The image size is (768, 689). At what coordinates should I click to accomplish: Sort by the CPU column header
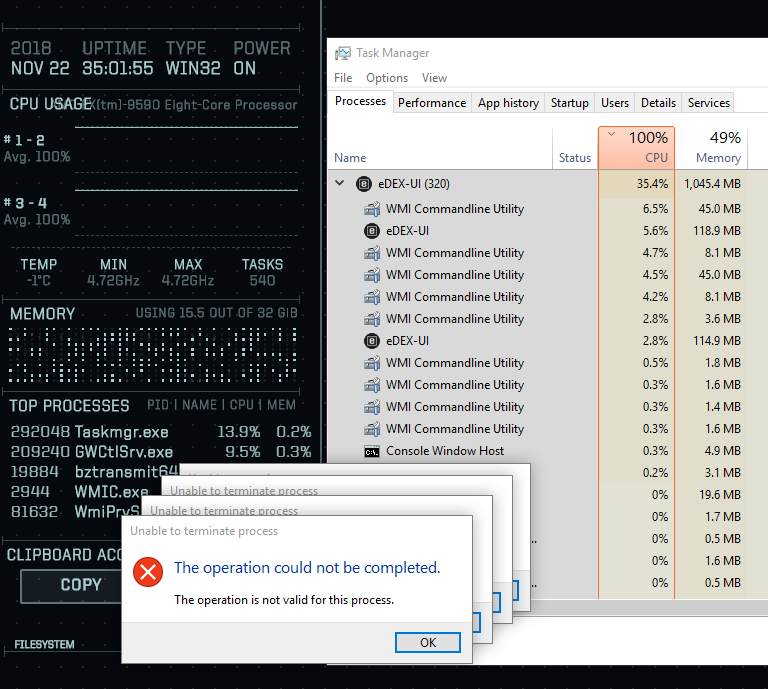click(x=636, y=148)
